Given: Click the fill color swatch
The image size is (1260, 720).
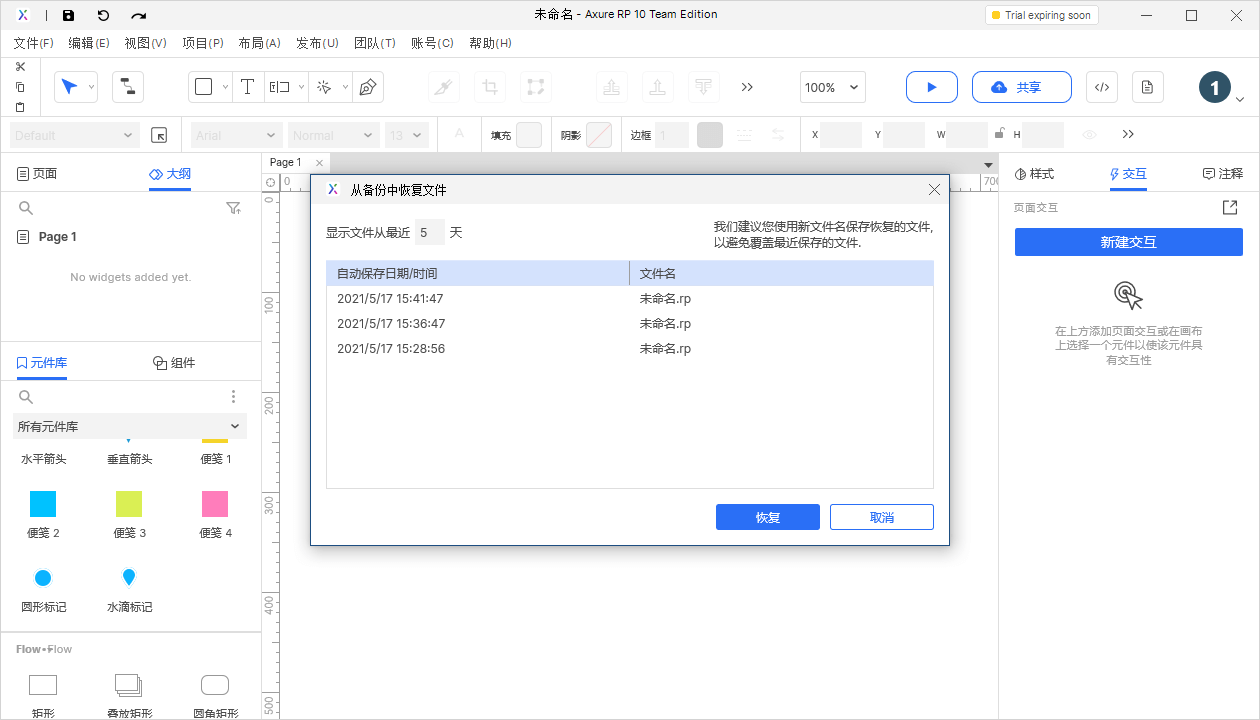Looking at the screenshot, I should pyautogui.click(x=529, y=135).
